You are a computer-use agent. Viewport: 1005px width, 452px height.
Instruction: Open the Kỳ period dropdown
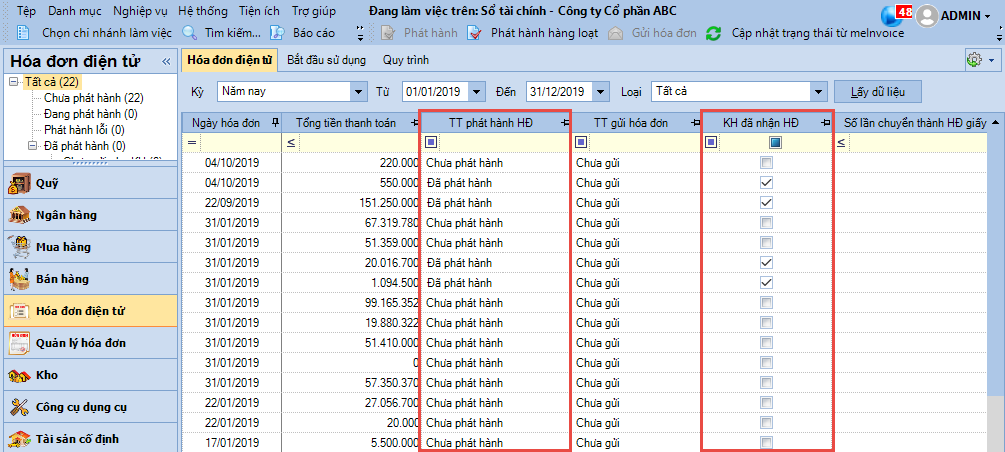click(x=359, y=92)
